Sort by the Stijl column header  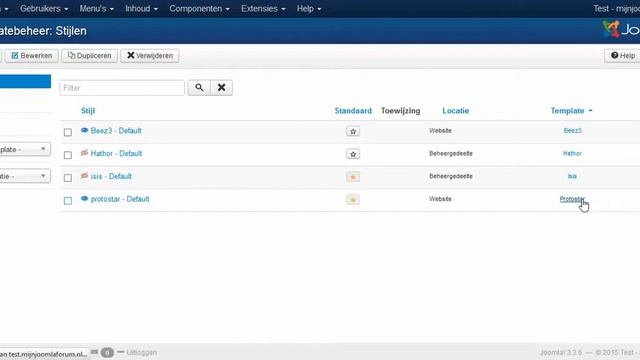(x=88, y=111)
